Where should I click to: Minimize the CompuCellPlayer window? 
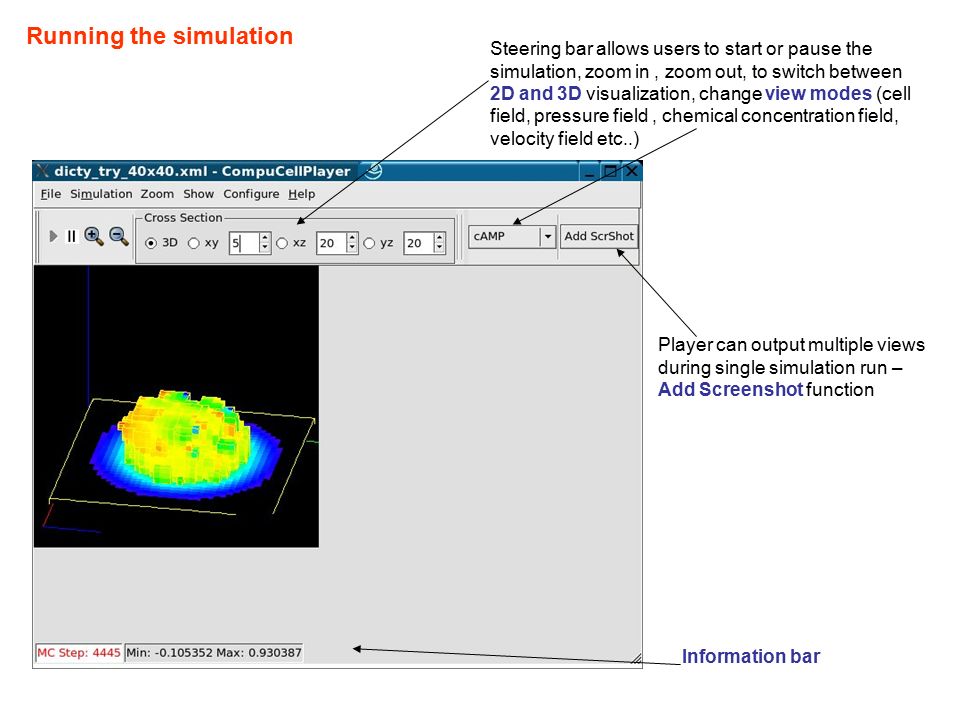(589, 171)
